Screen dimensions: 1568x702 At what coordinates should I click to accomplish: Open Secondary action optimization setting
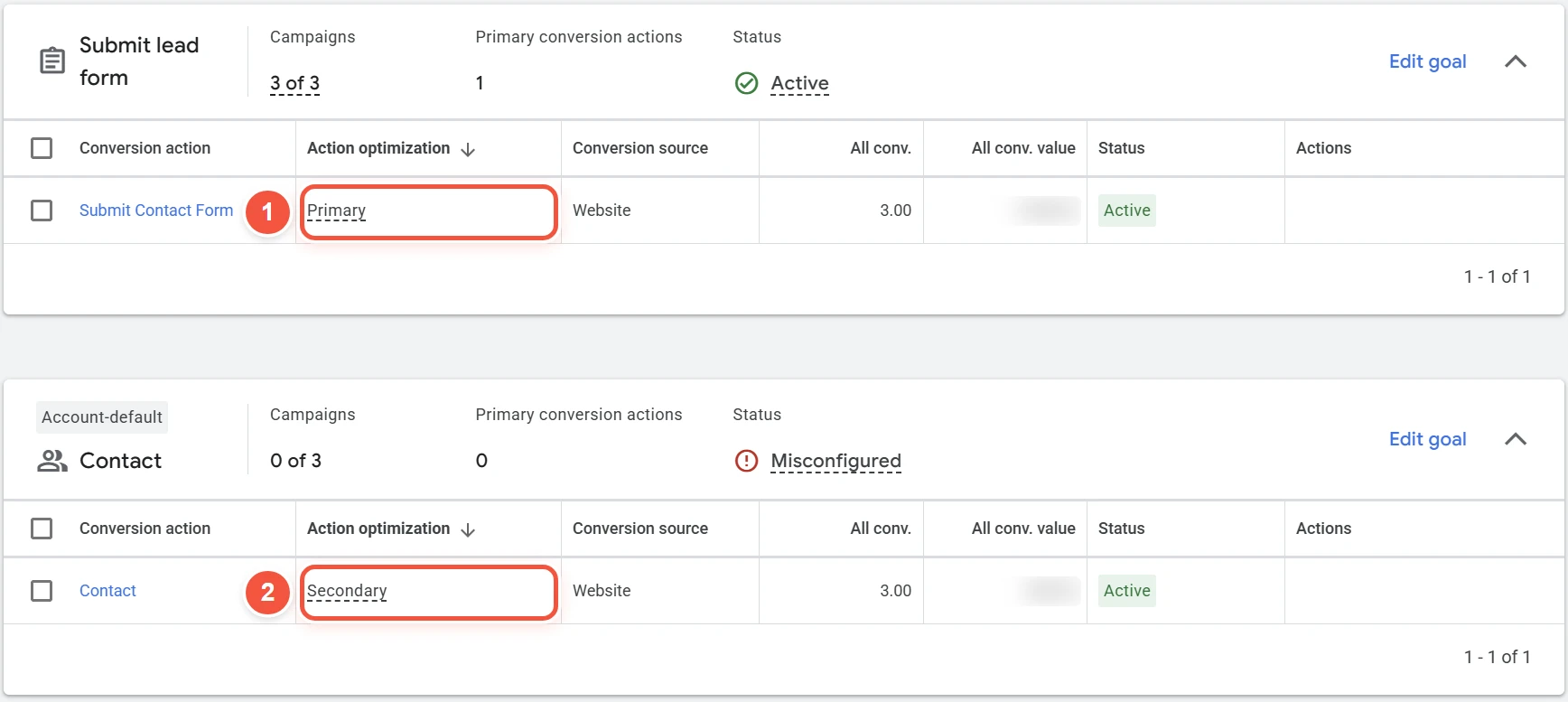[347, 591]
